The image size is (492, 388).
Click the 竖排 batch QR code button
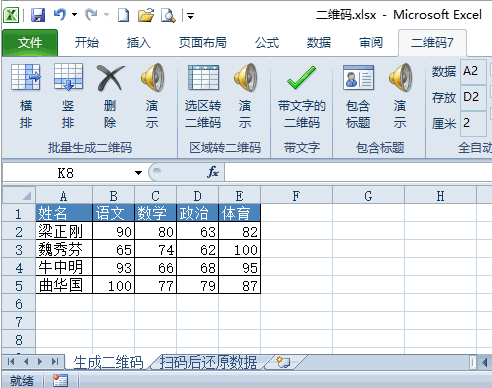pos(68,96)
